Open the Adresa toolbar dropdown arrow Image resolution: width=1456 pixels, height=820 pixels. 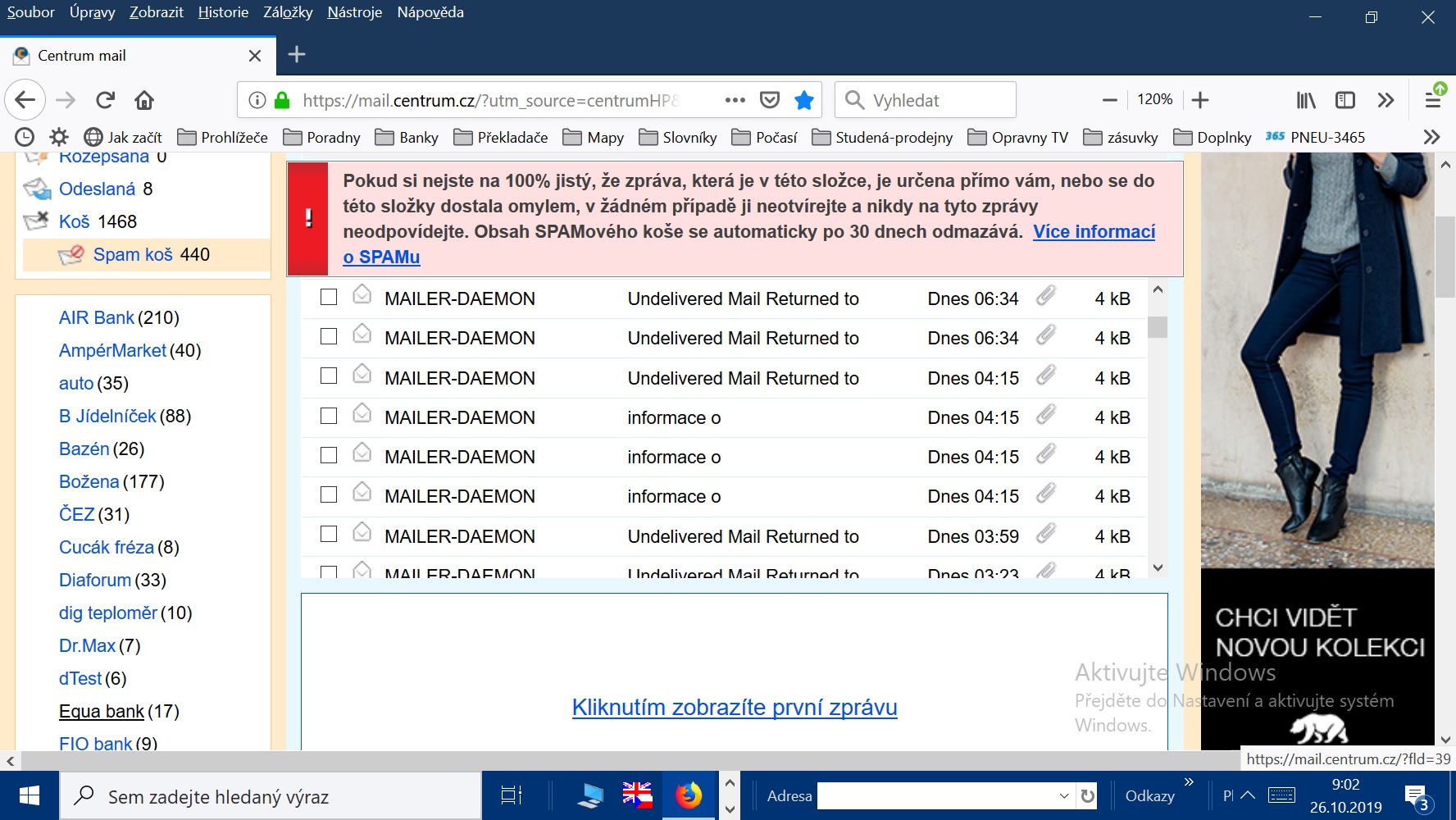[1063, 795]
